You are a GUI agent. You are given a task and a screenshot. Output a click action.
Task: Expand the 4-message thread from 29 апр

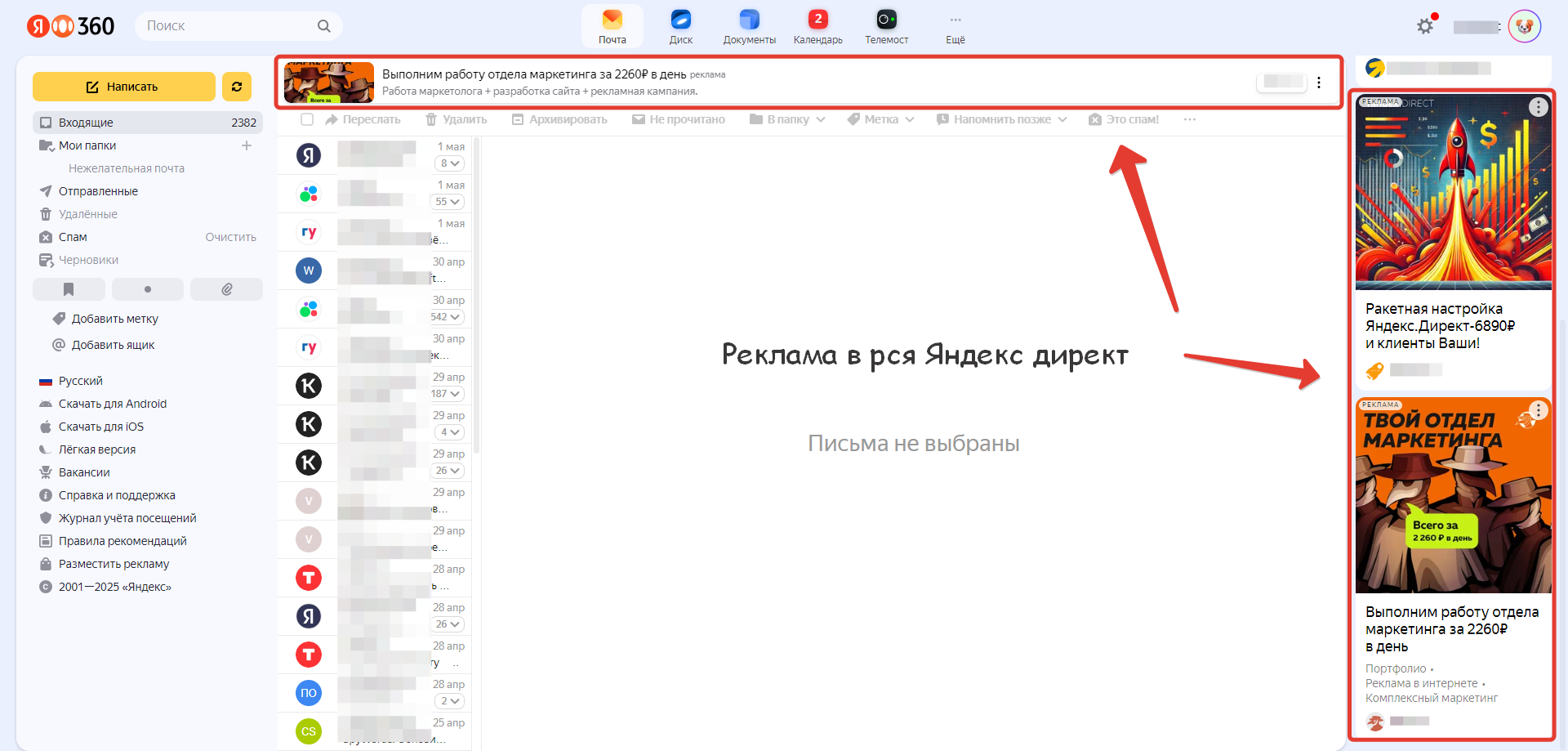coord(449,432)
